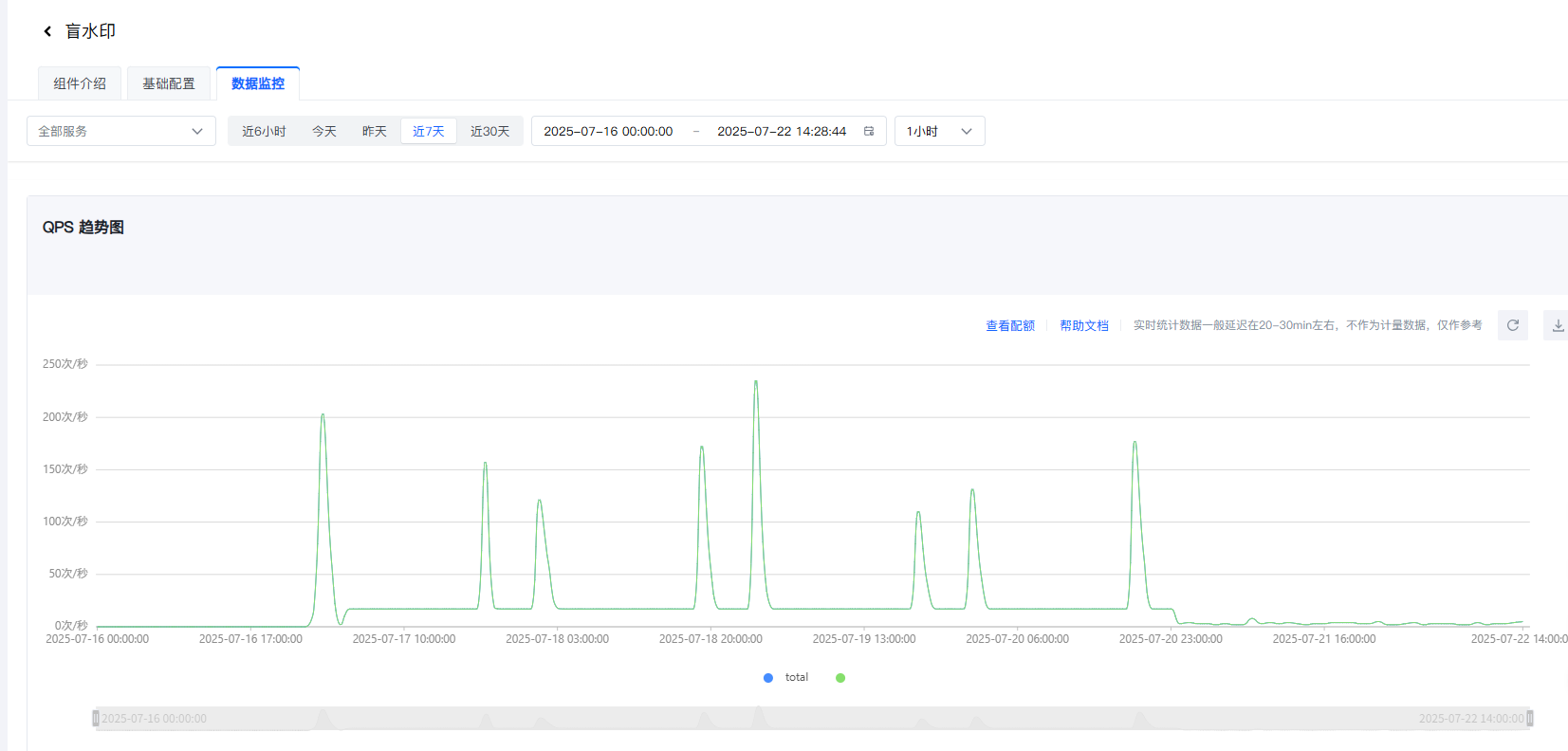This screenshot has width=1568, height=751.
Task: Expand the 全部服务 service dropdown
Action: (121, 131)
